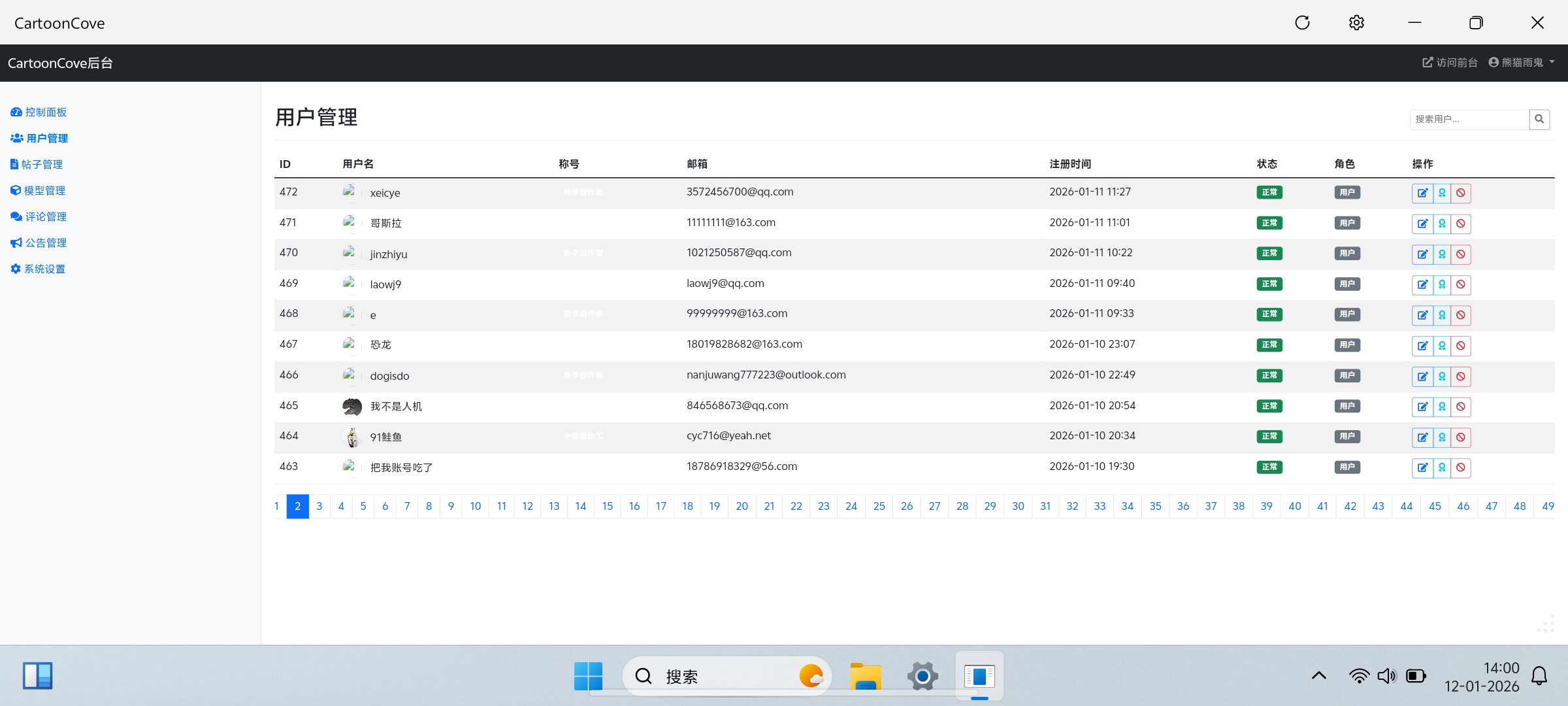Click the avatar thumbnail of user 我不是人机

(352, 407)
